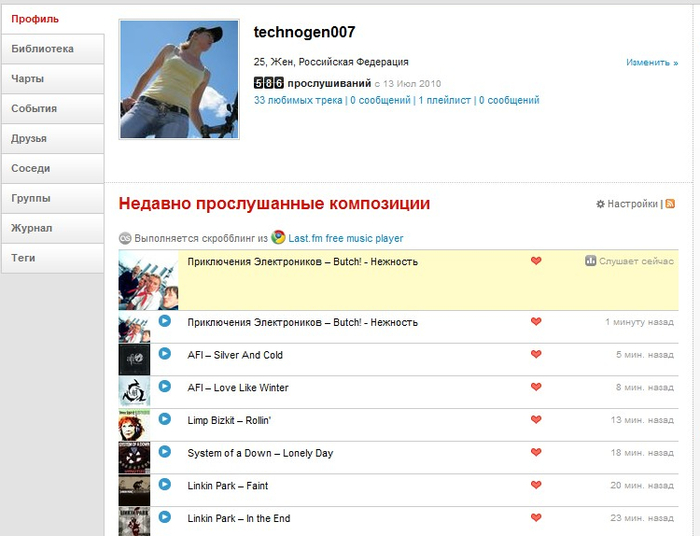Select the Соседи tab
This screenshot has height=536, width=700.
[x=53, y=169]
